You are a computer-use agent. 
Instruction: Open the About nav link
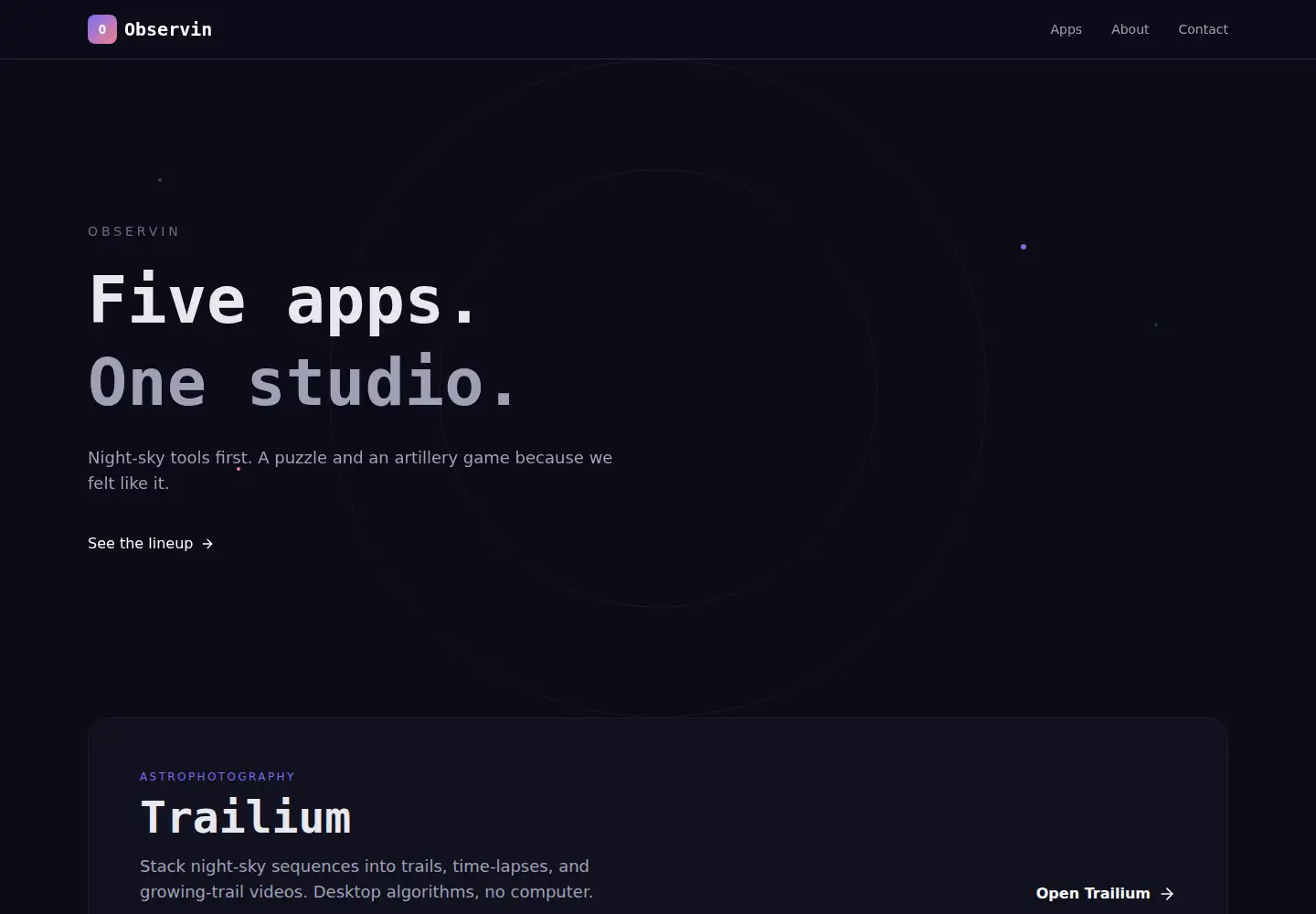click(x=1130, y=29)
